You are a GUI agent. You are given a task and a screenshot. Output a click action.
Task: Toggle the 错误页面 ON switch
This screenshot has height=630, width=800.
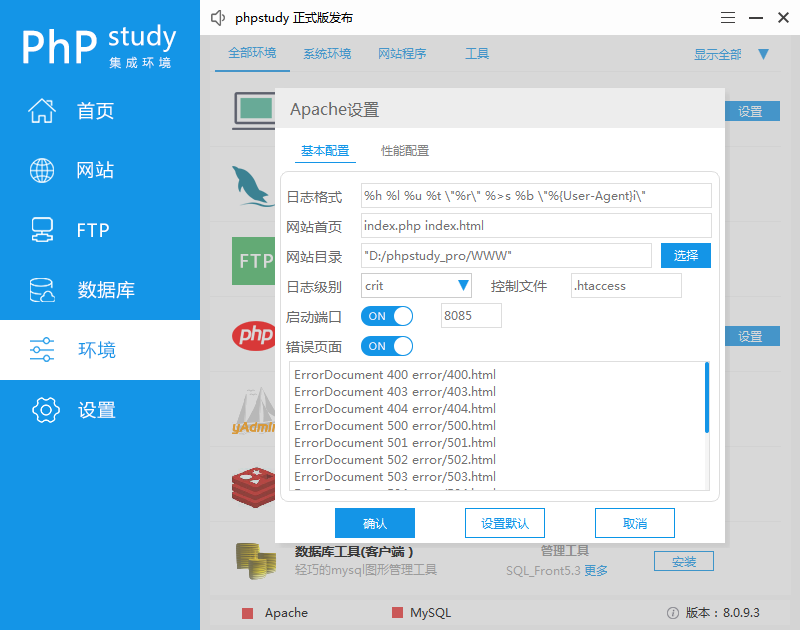tap(387, 346)
